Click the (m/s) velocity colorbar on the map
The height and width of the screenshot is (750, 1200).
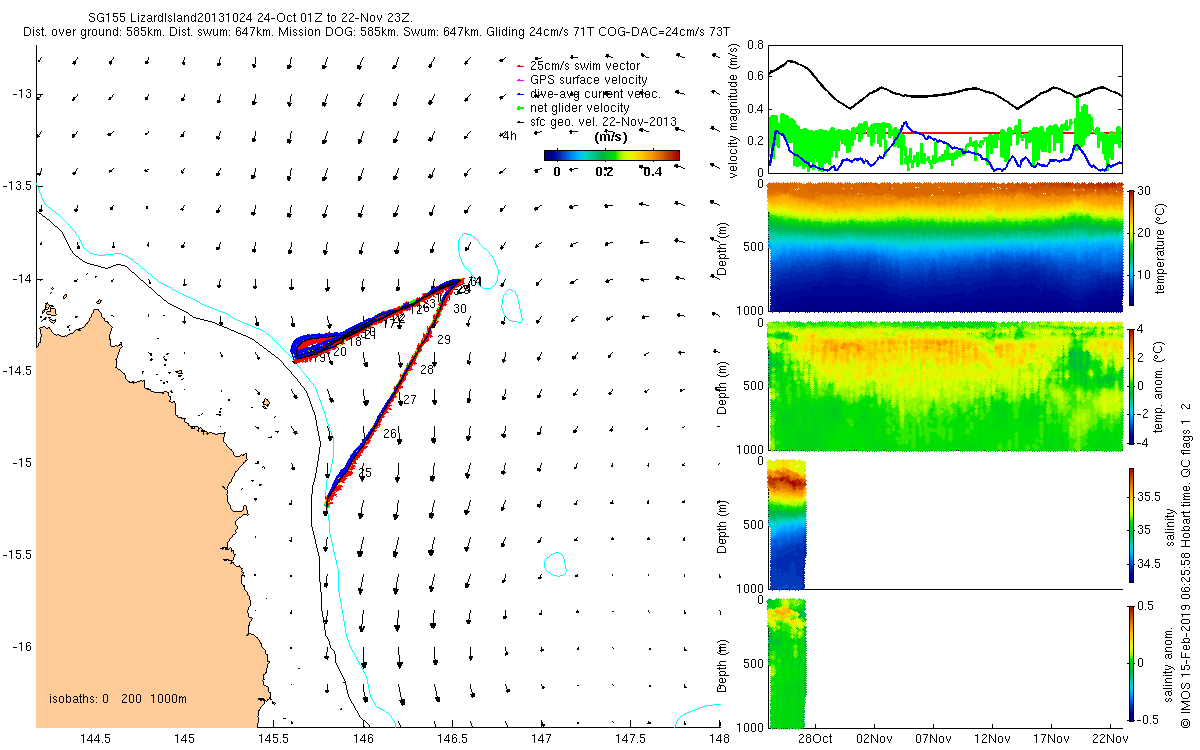coord(612,155)
